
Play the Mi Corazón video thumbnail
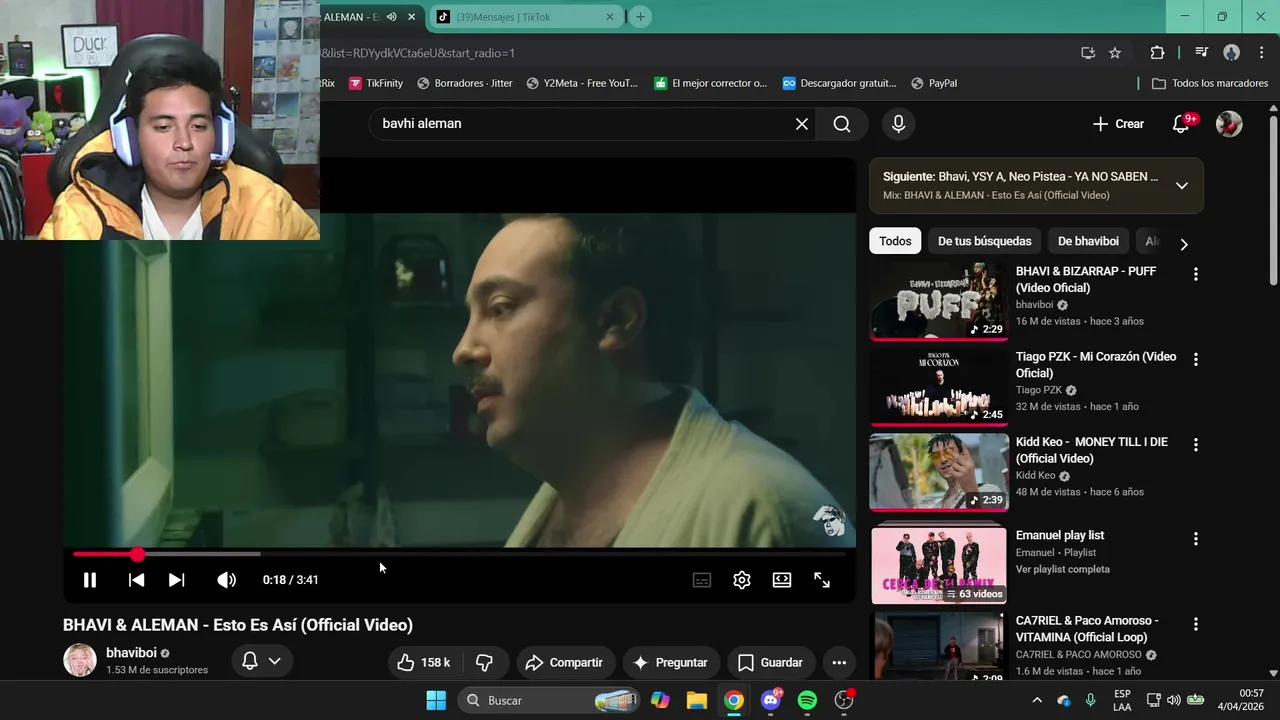pyautogui.click(x=939, y=386)
